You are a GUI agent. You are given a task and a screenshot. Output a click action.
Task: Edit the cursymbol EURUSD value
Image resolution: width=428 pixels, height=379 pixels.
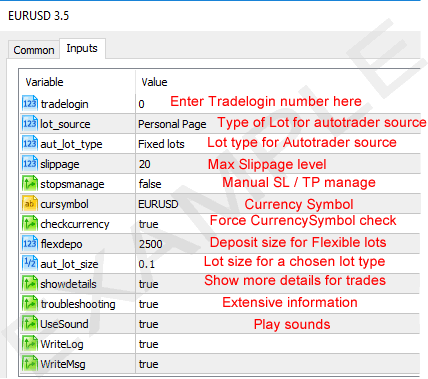click(158, 204)
